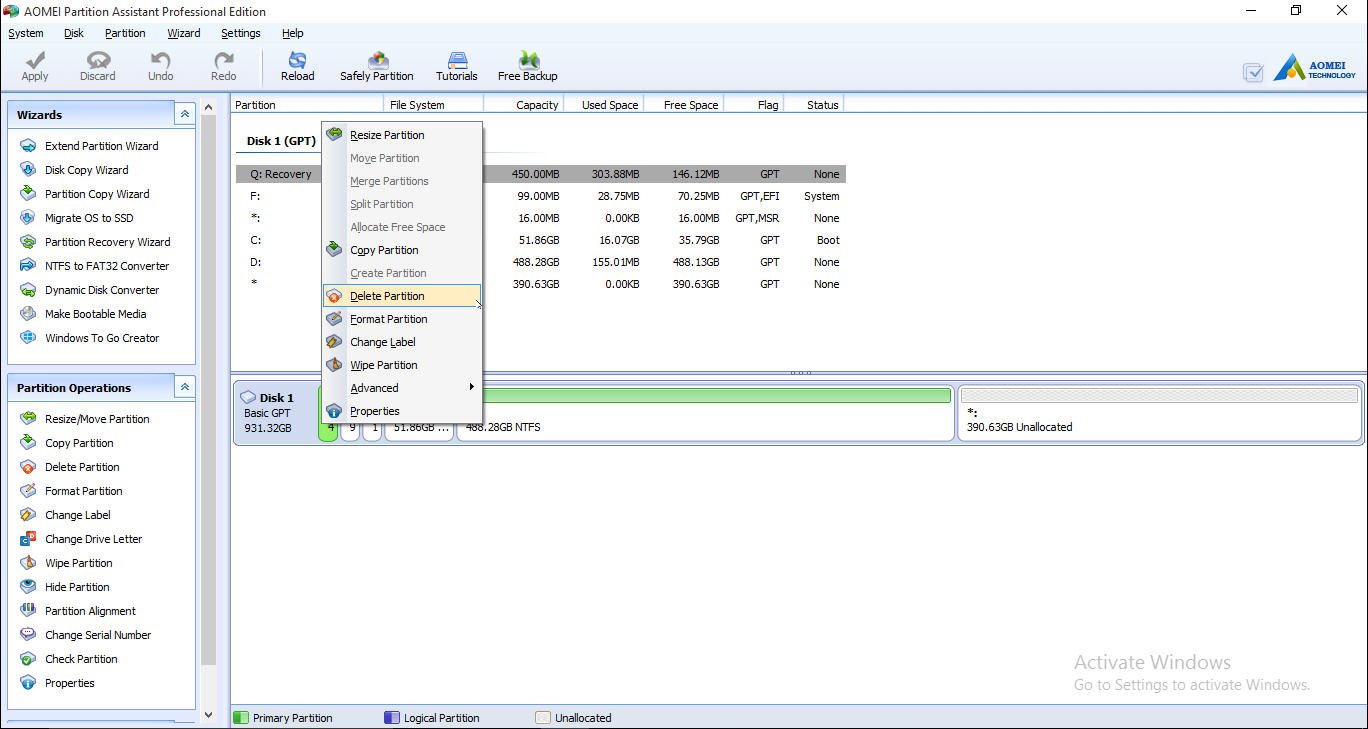This screenshot has width=1368, height=729.
Task: Click Properties in Partition Operations sidebar
Action: tap(57, 683)
